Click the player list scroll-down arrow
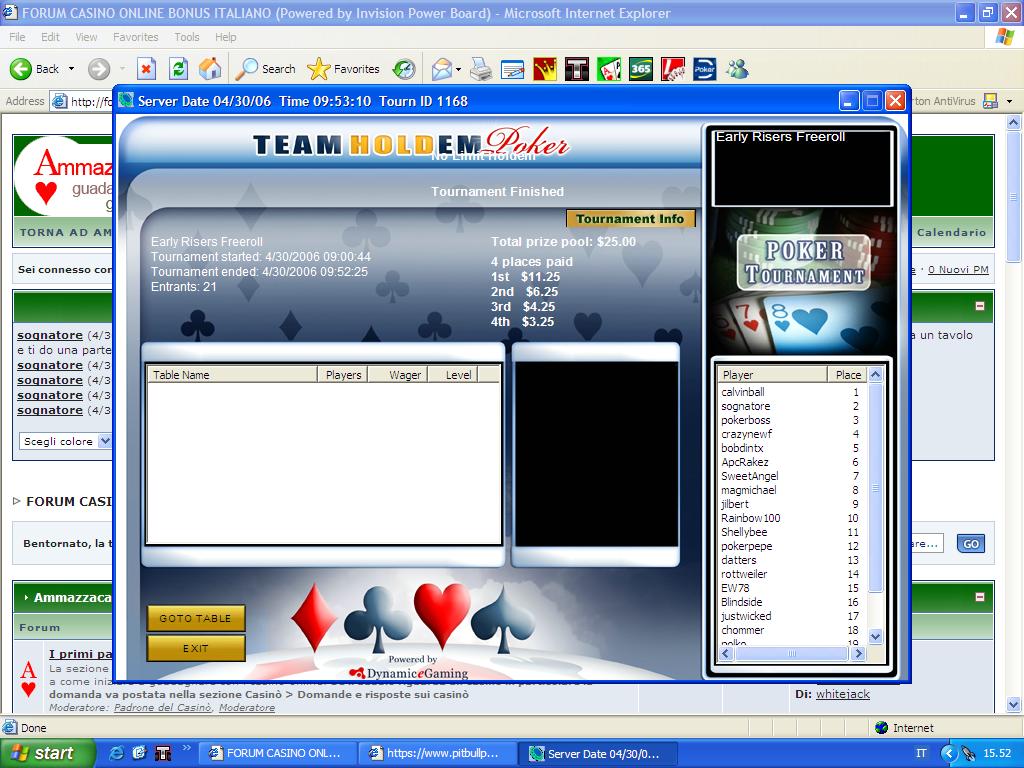 (x=876, y=636)
